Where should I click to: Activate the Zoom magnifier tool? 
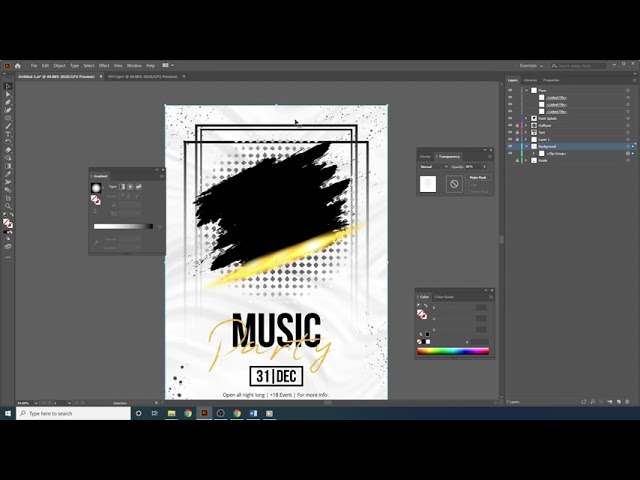click(x=8, y=206)
